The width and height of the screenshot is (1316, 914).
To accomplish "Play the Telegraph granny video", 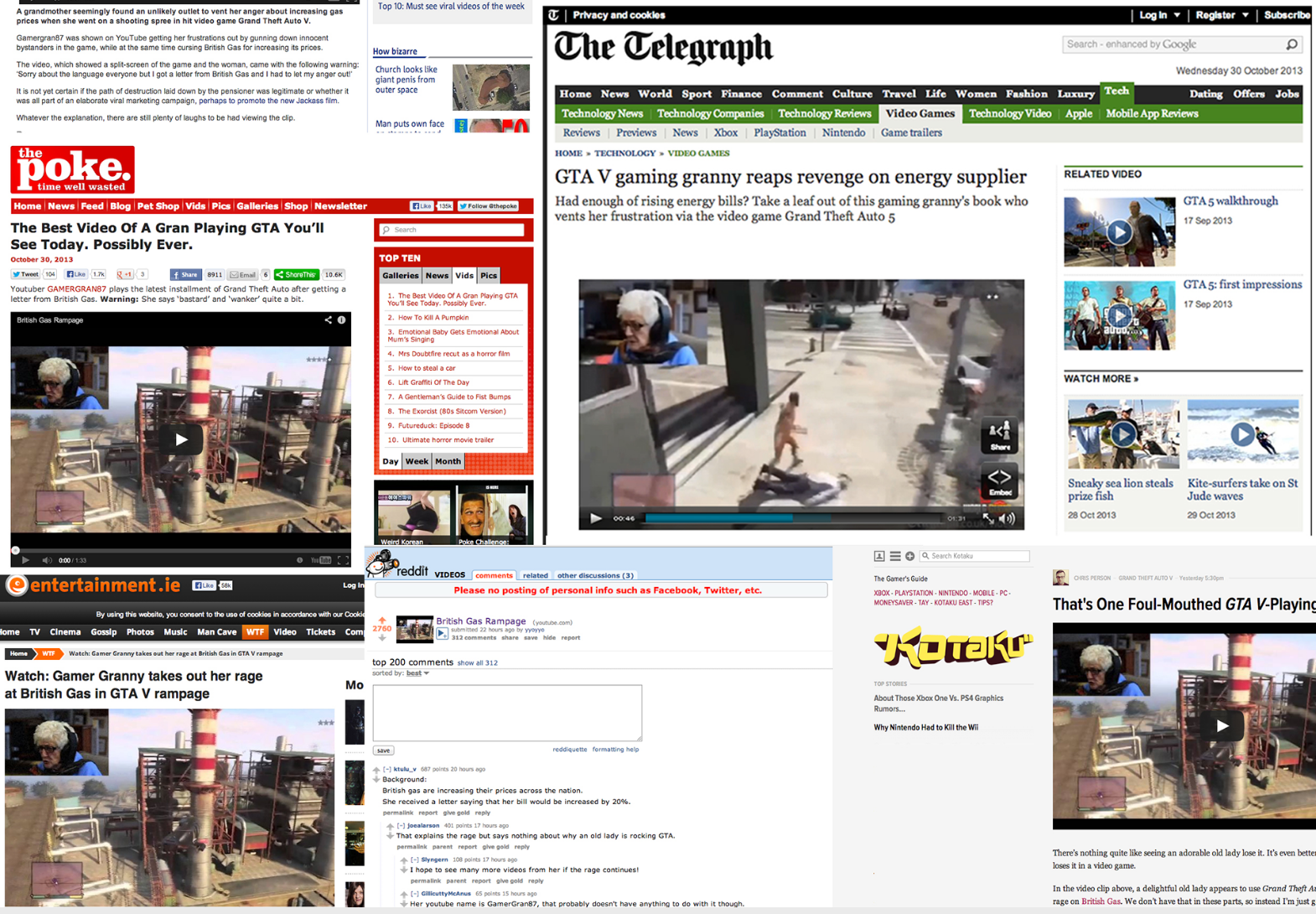I will 596,518.
